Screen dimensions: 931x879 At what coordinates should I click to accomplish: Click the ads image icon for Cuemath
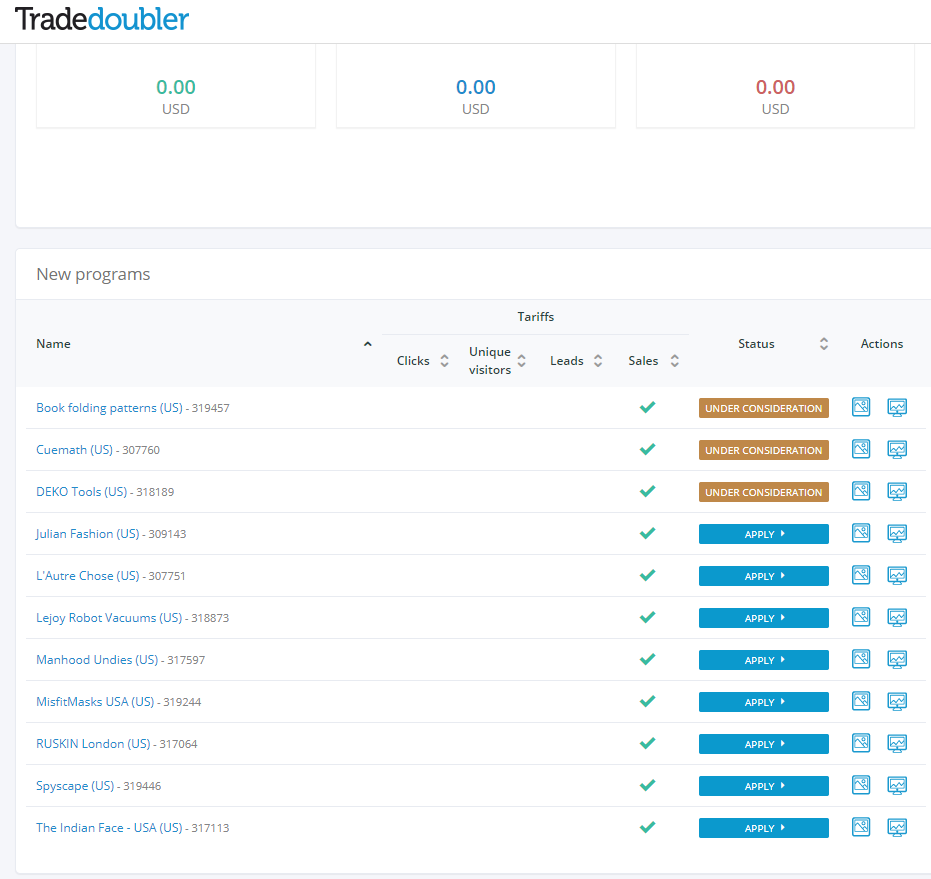(861, 449)
